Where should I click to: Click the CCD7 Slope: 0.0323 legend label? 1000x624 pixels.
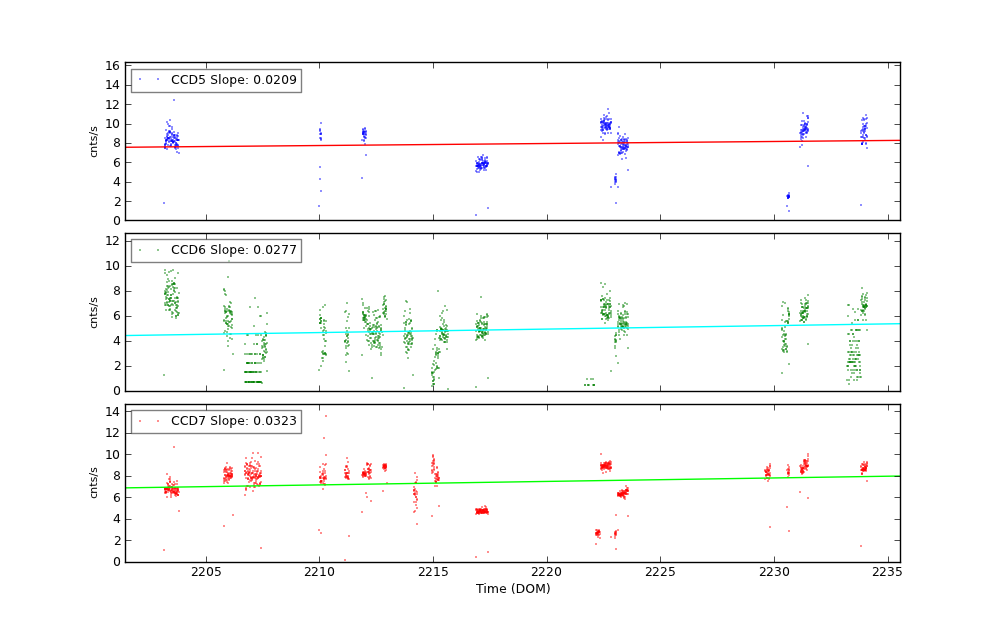(233, 421)
